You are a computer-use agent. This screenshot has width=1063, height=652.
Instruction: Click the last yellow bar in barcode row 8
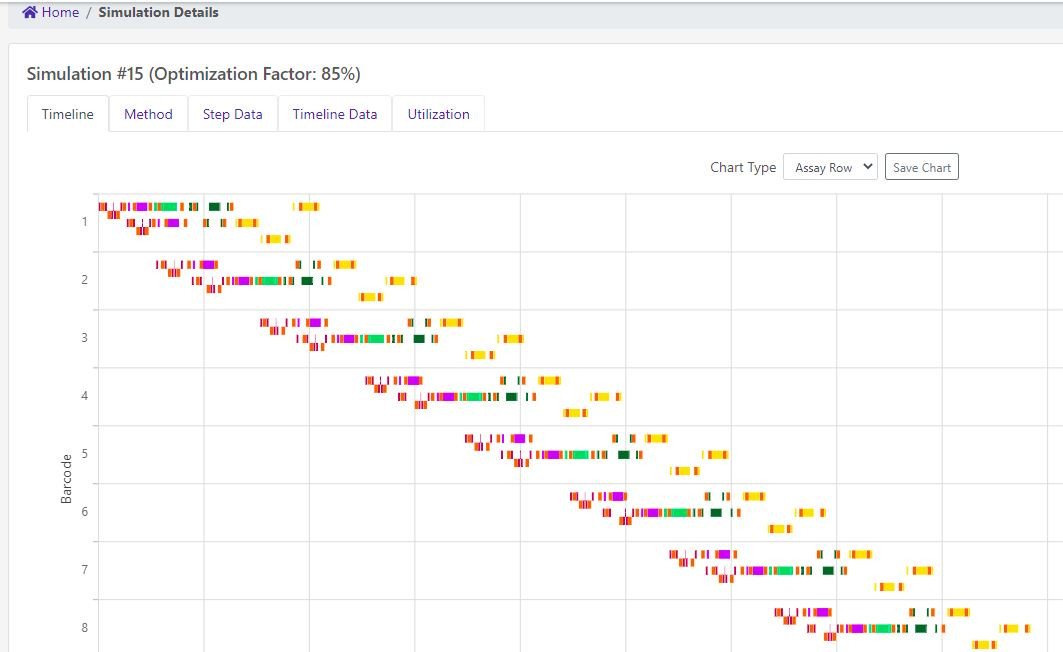coord(1013,629)
